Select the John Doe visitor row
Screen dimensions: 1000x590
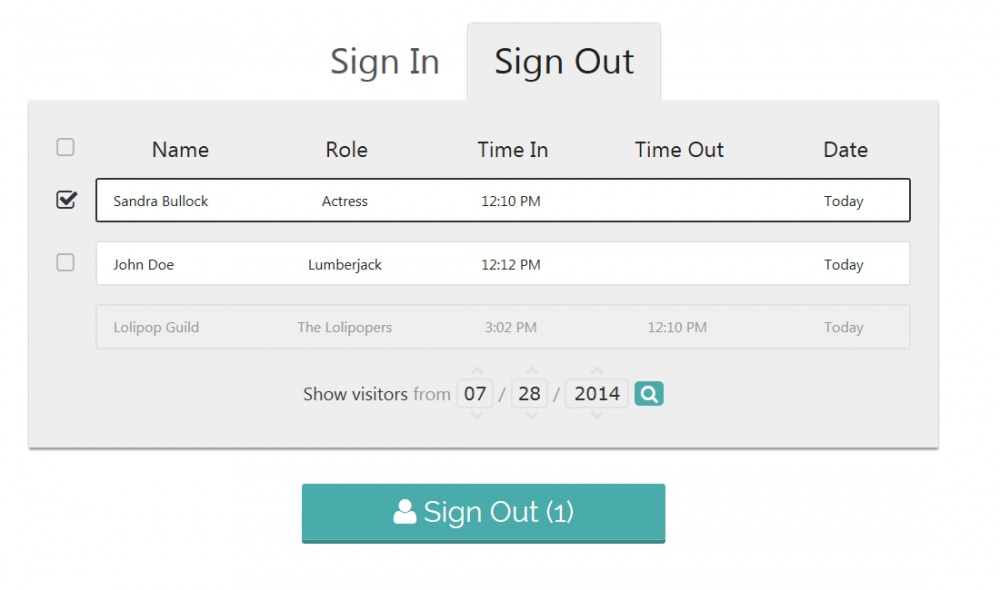(503, 263)
